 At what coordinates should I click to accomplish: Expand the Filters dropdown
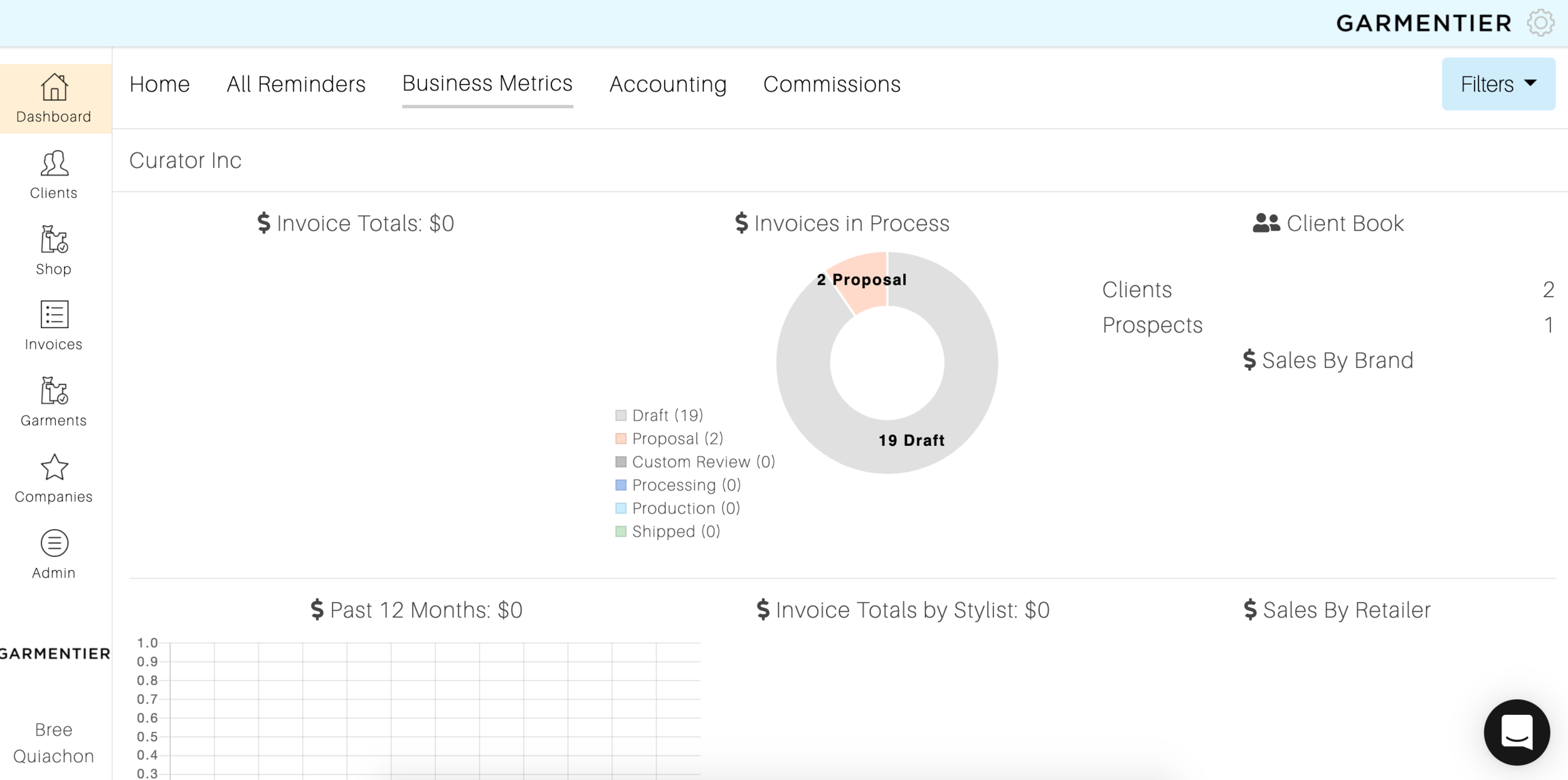coord(1498,84)
